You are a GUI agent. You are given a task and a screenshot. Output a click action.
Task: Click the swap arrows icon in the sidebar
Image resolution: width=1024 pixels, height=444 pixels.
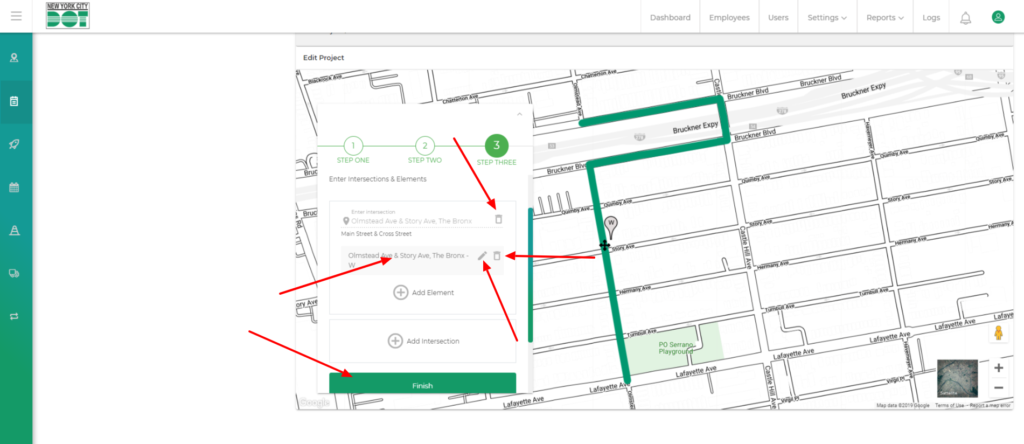tap(15, 315)
